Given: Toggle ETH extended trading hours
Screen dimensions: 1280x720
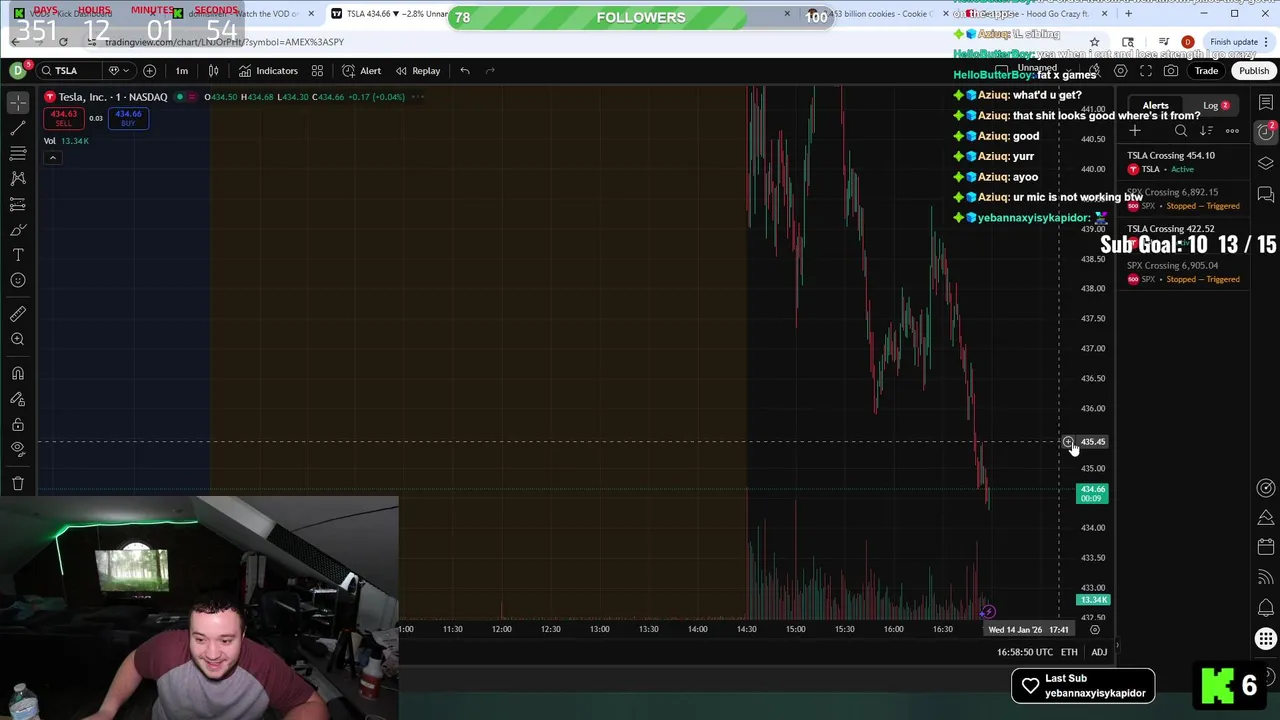Looking at the screenshot, I should click(1069, 652).
